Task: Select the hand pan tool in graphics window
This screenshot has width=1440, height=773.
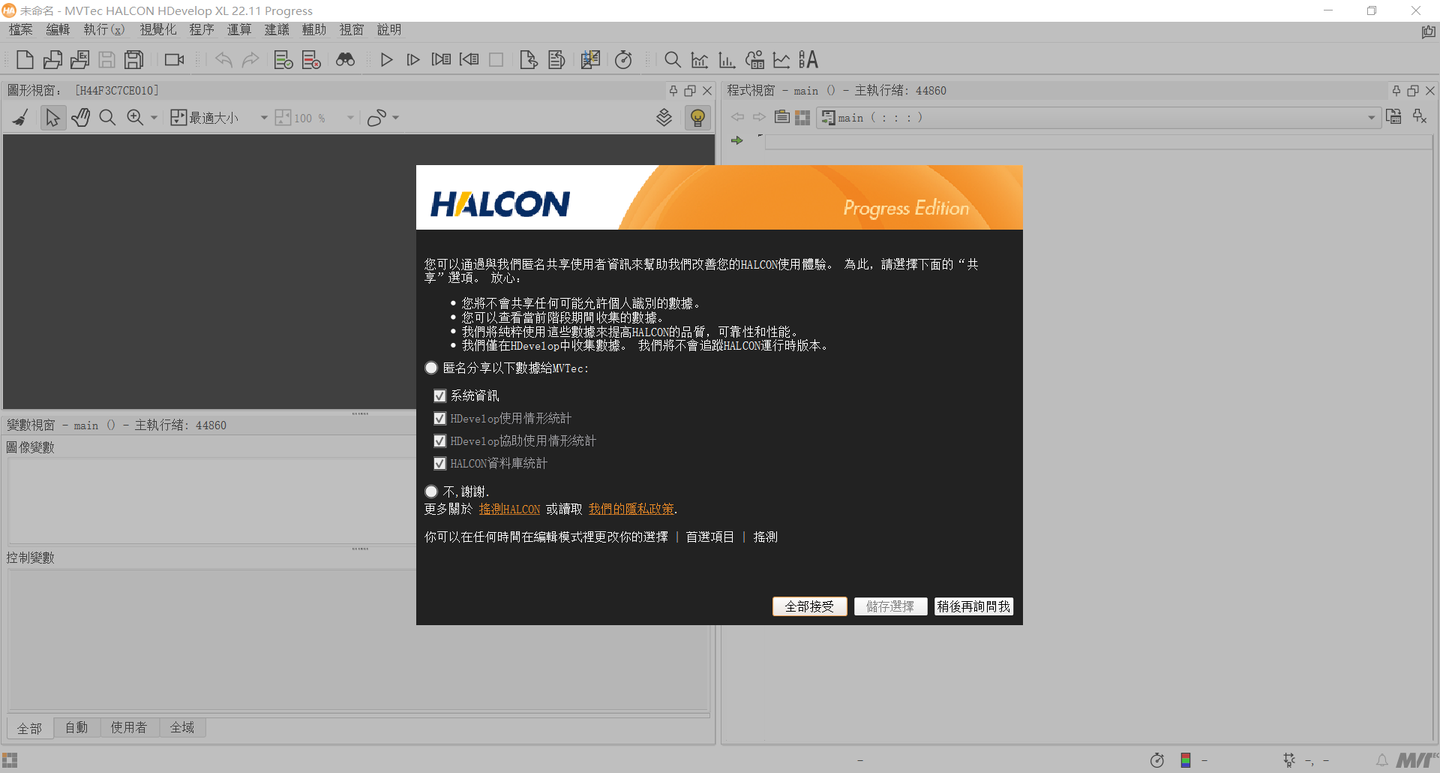Action: pyautogui.click(x=81, y=117)
